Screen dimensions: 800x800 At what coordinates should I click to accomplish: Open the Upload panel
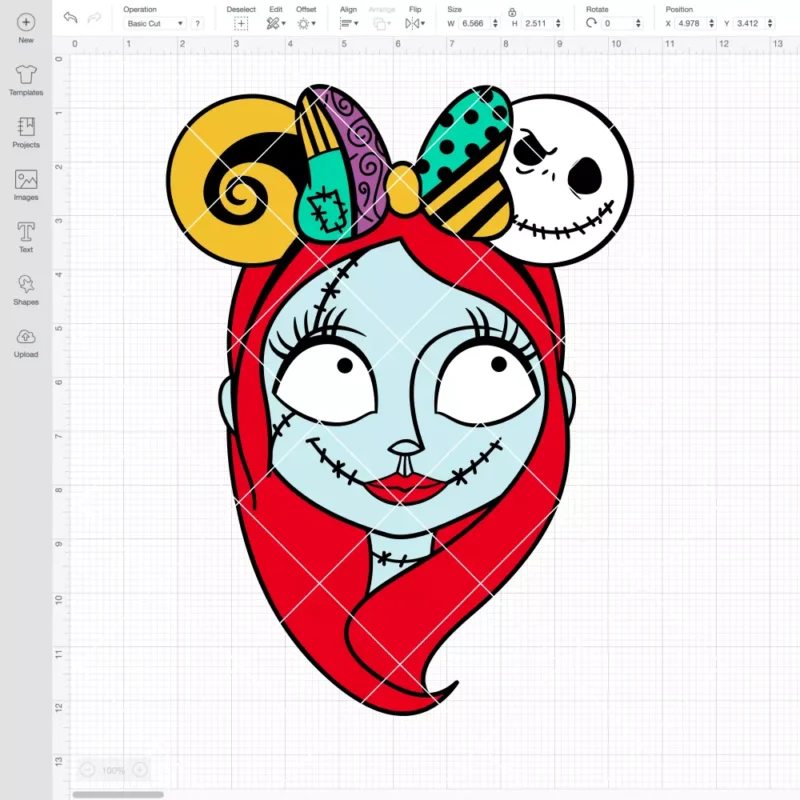[x=26, y=342]
